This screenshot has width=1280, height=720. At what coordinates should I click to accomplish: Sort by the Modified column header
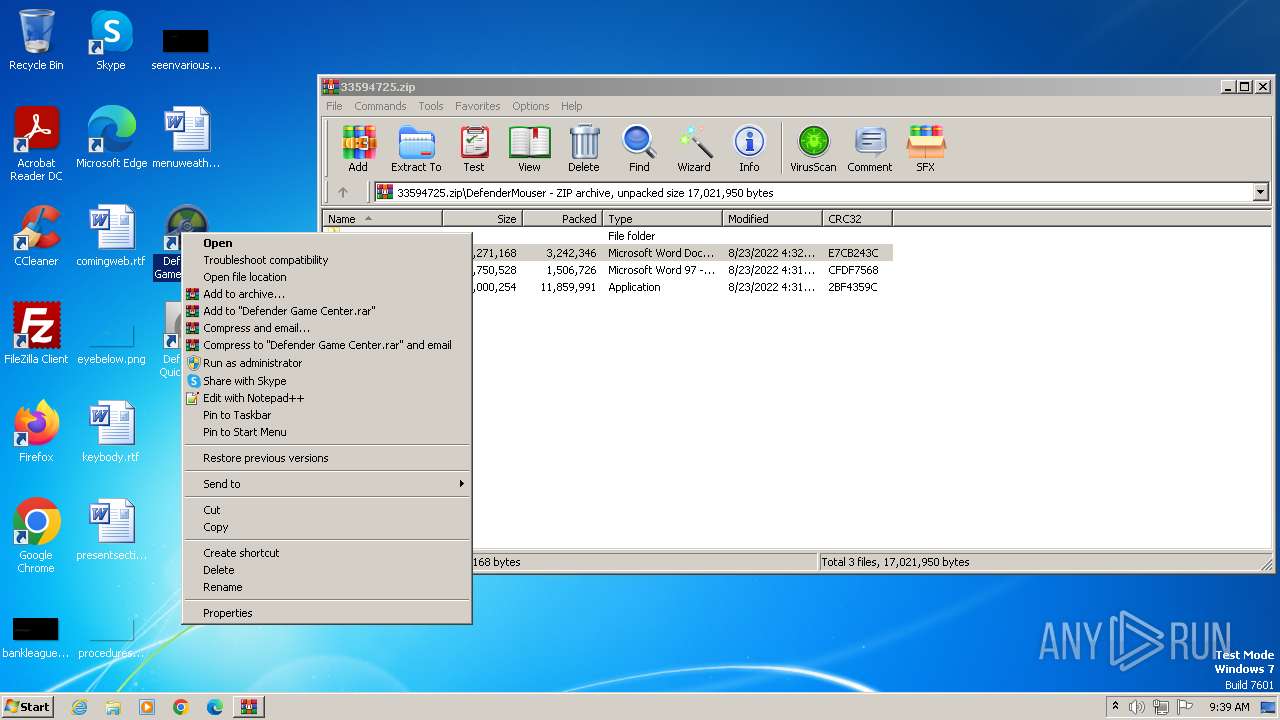772,219
